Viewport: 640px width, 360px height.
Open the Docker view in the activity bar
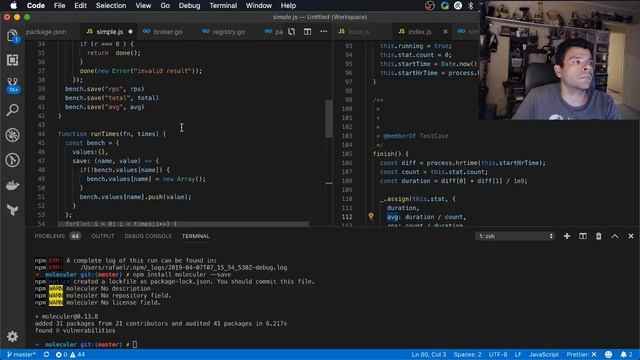click(13, 185)
